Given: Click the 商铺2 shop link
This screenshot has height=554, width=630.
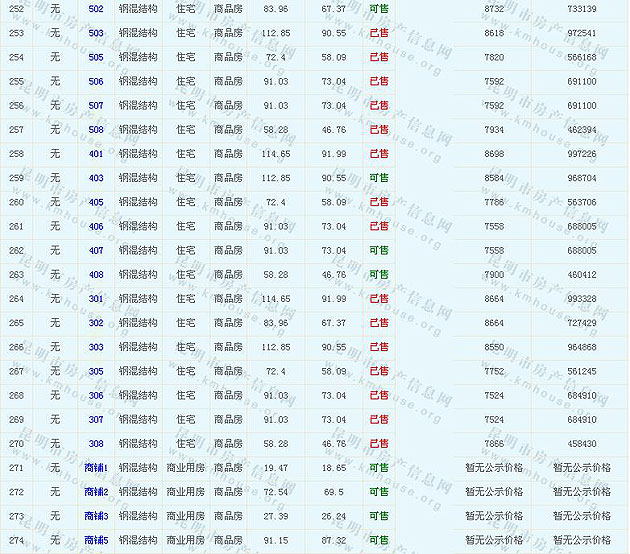Looking at the screenshot, I should point(96,492).
